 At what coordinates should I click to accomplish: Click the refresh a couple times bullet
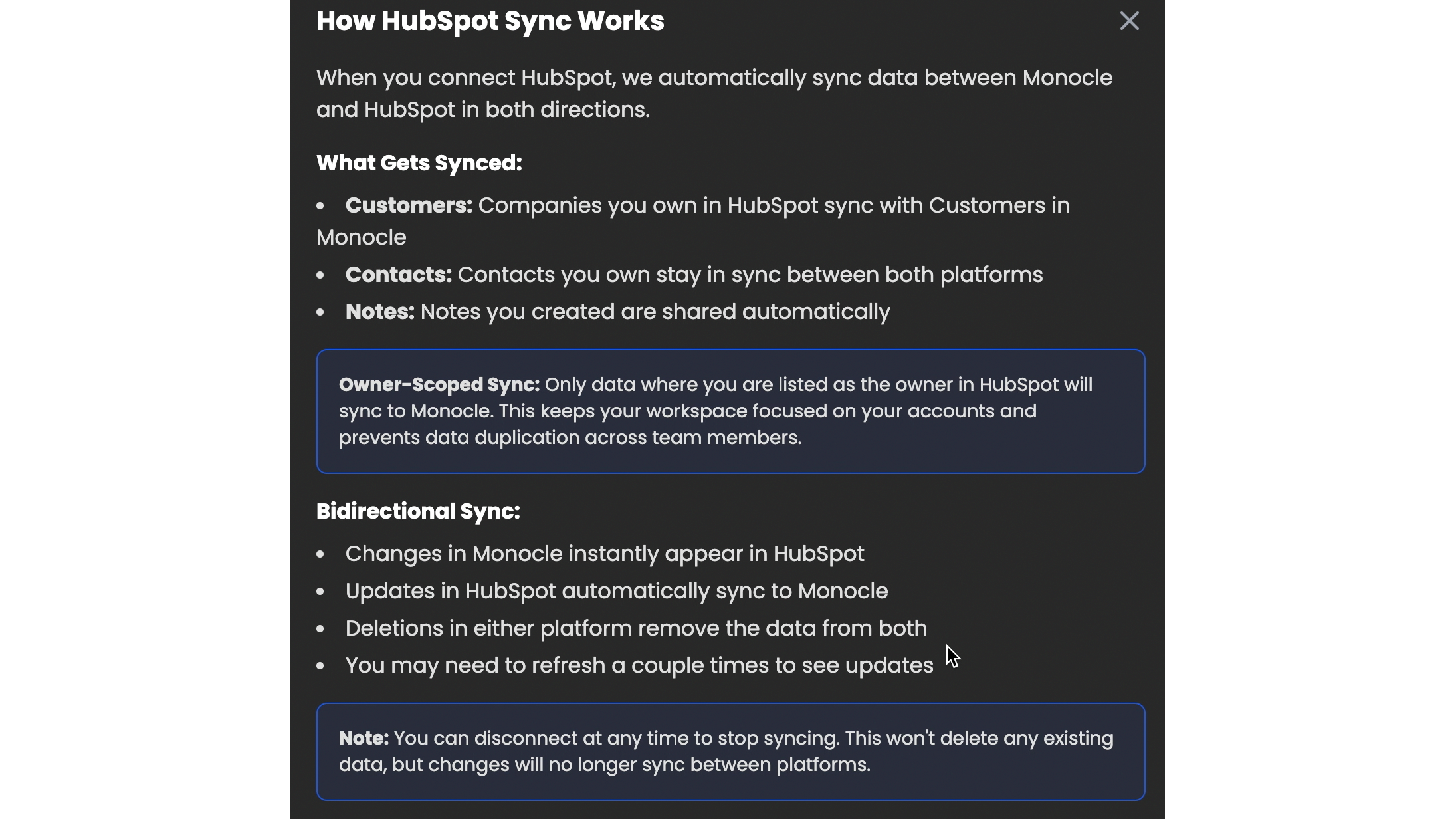pos(638,665)
